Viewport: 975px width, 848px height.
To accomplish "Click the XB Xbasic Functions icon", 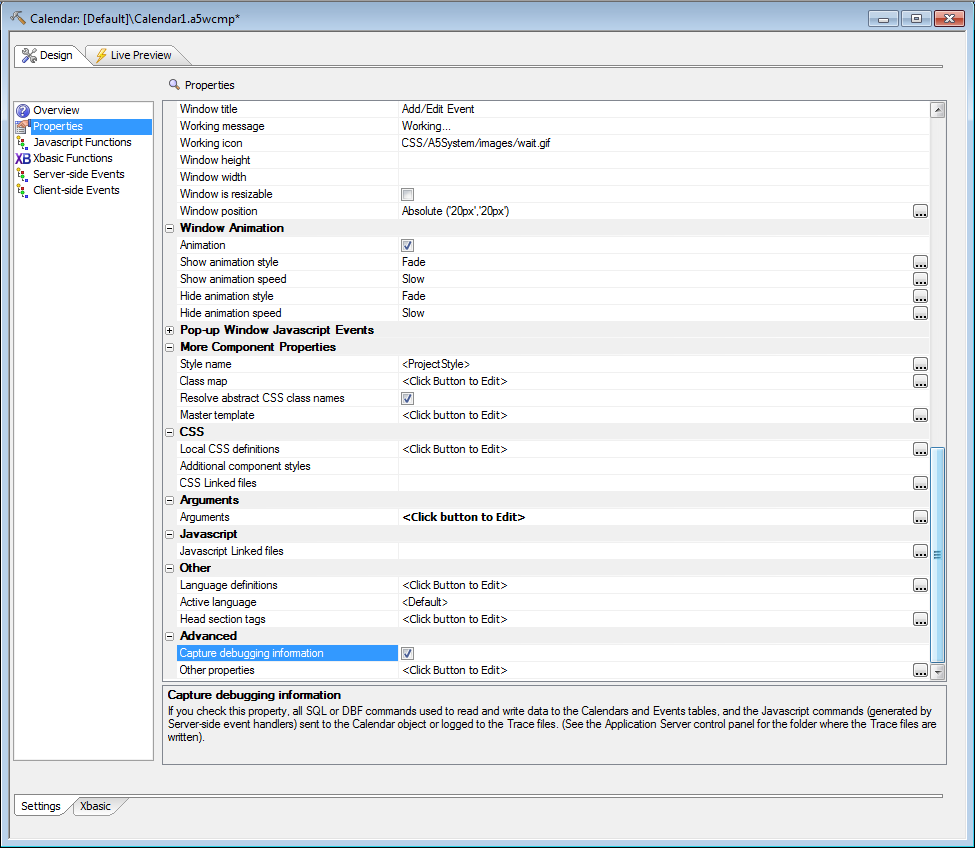I will tap(23, 159).
